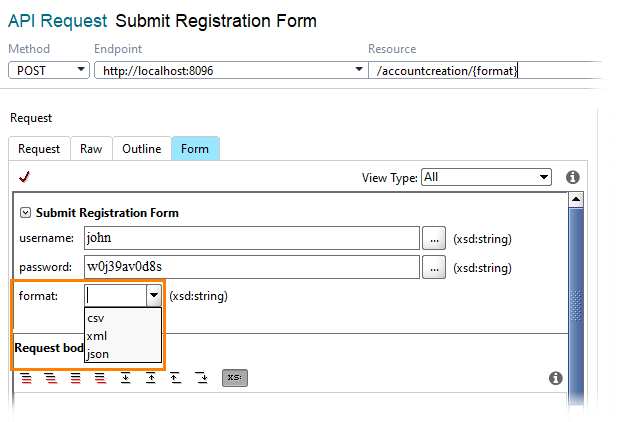Click the last arrow icon before xs:
618x422 pixels.
click(201, 378)
